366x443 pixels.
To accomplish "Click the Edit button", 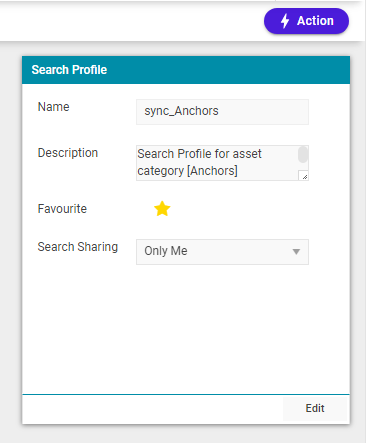I will 315,408.
